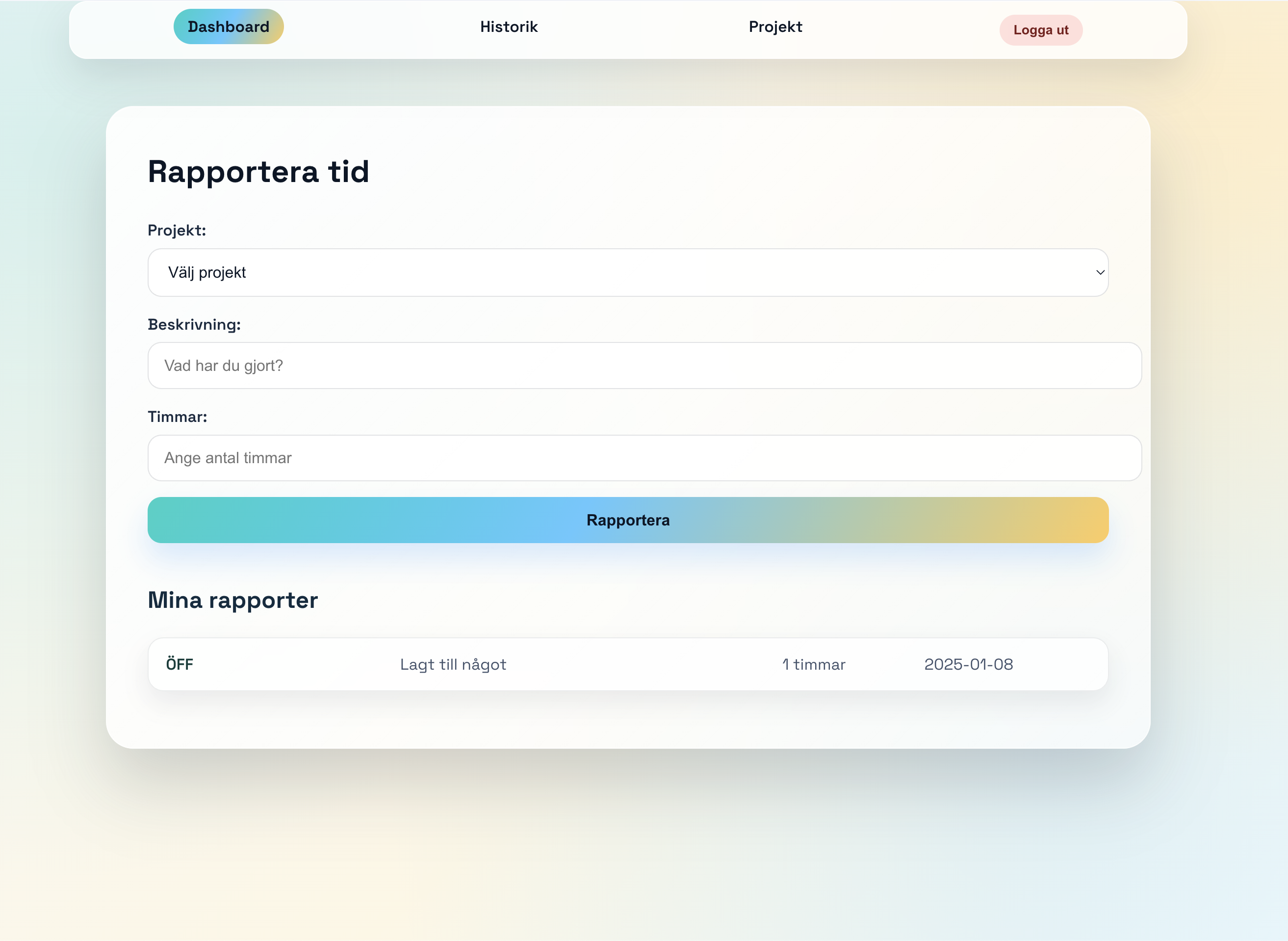Click the Timmar: field label
Image resolution: width=1288 pixels, height=941 pixels.
(x=177, y=417)
